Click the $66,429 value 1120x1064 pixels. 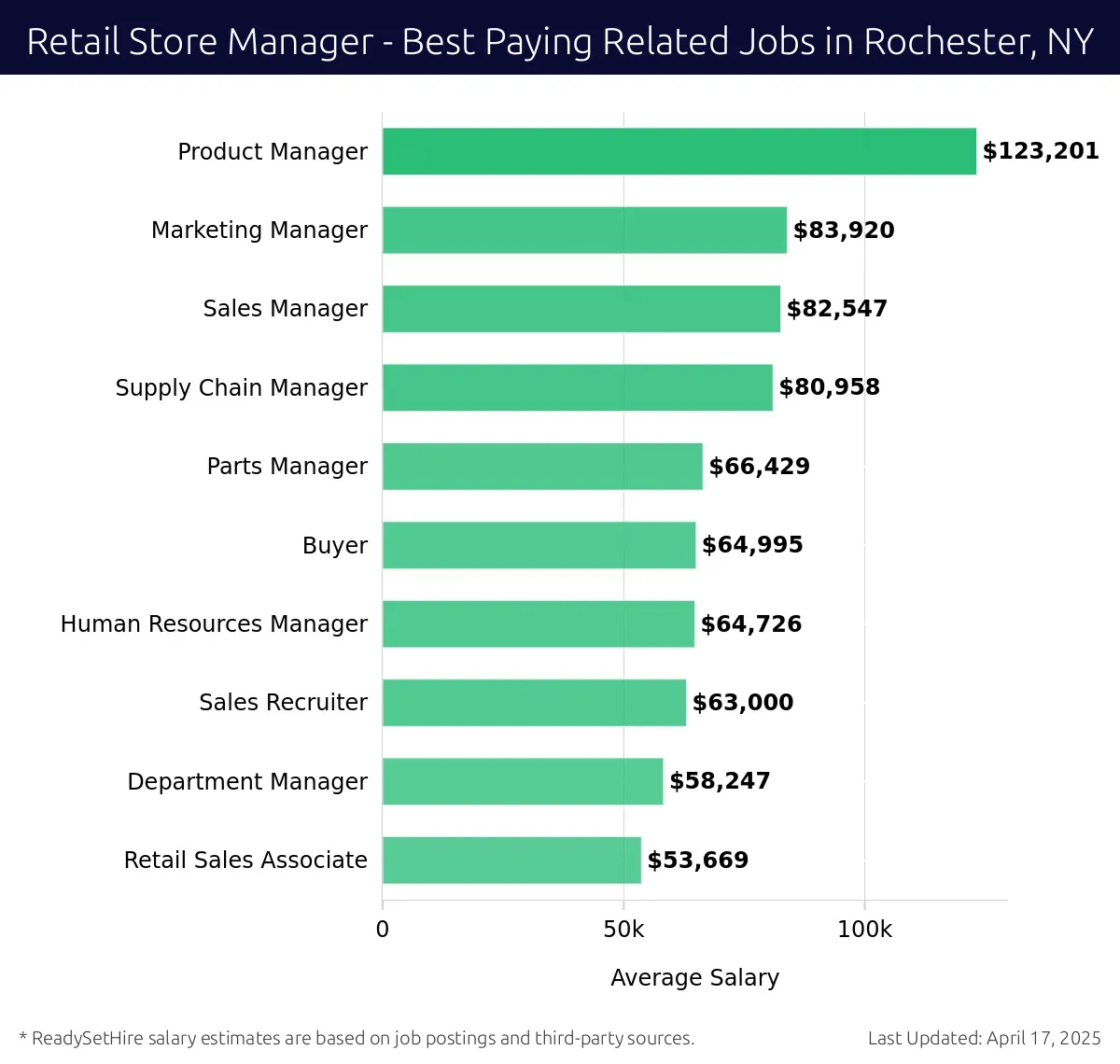[x=760, y=467]
